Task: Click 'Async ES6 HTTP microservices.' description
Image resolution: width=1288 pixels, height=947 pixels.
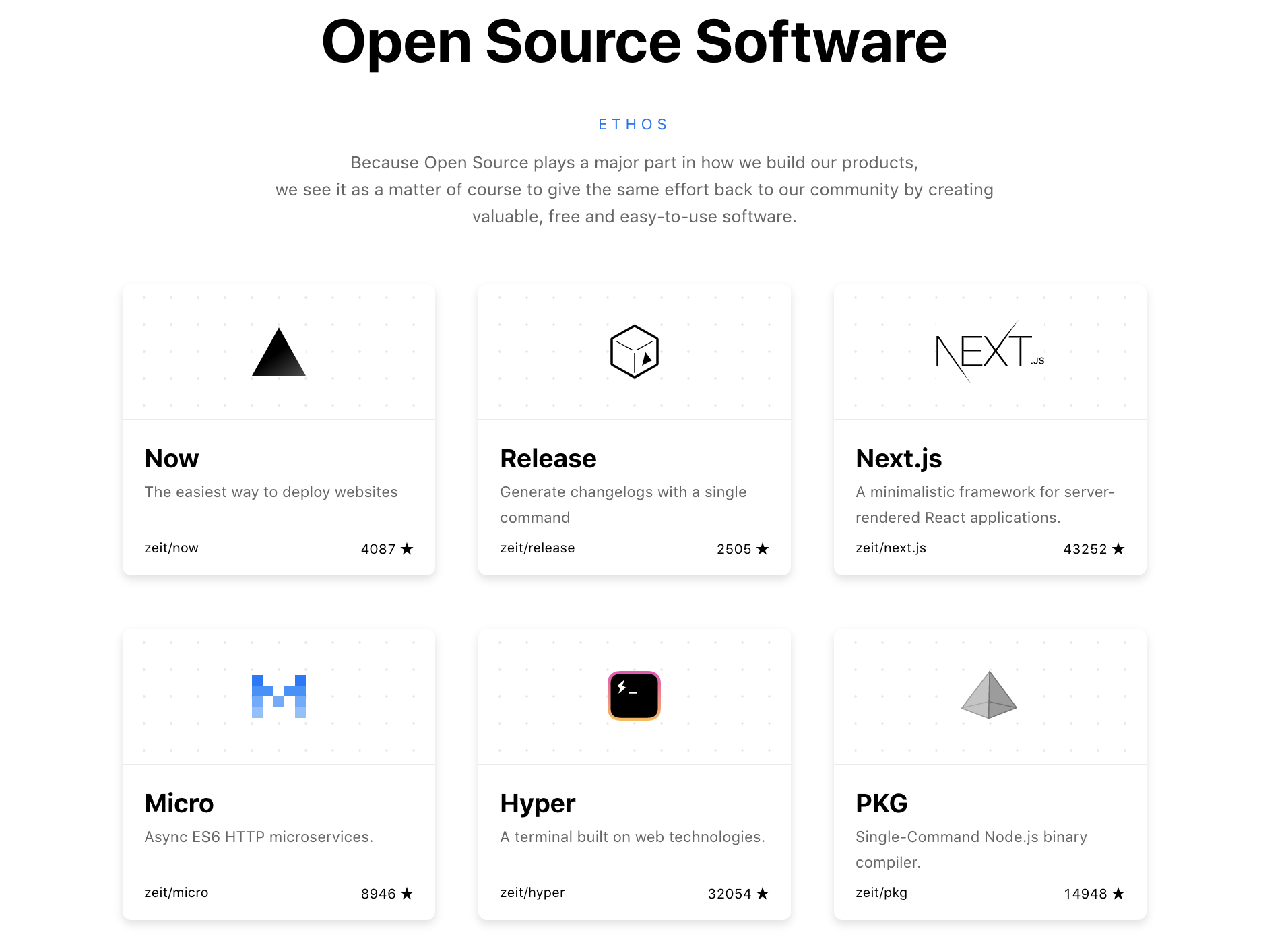Action: (259, 837)
